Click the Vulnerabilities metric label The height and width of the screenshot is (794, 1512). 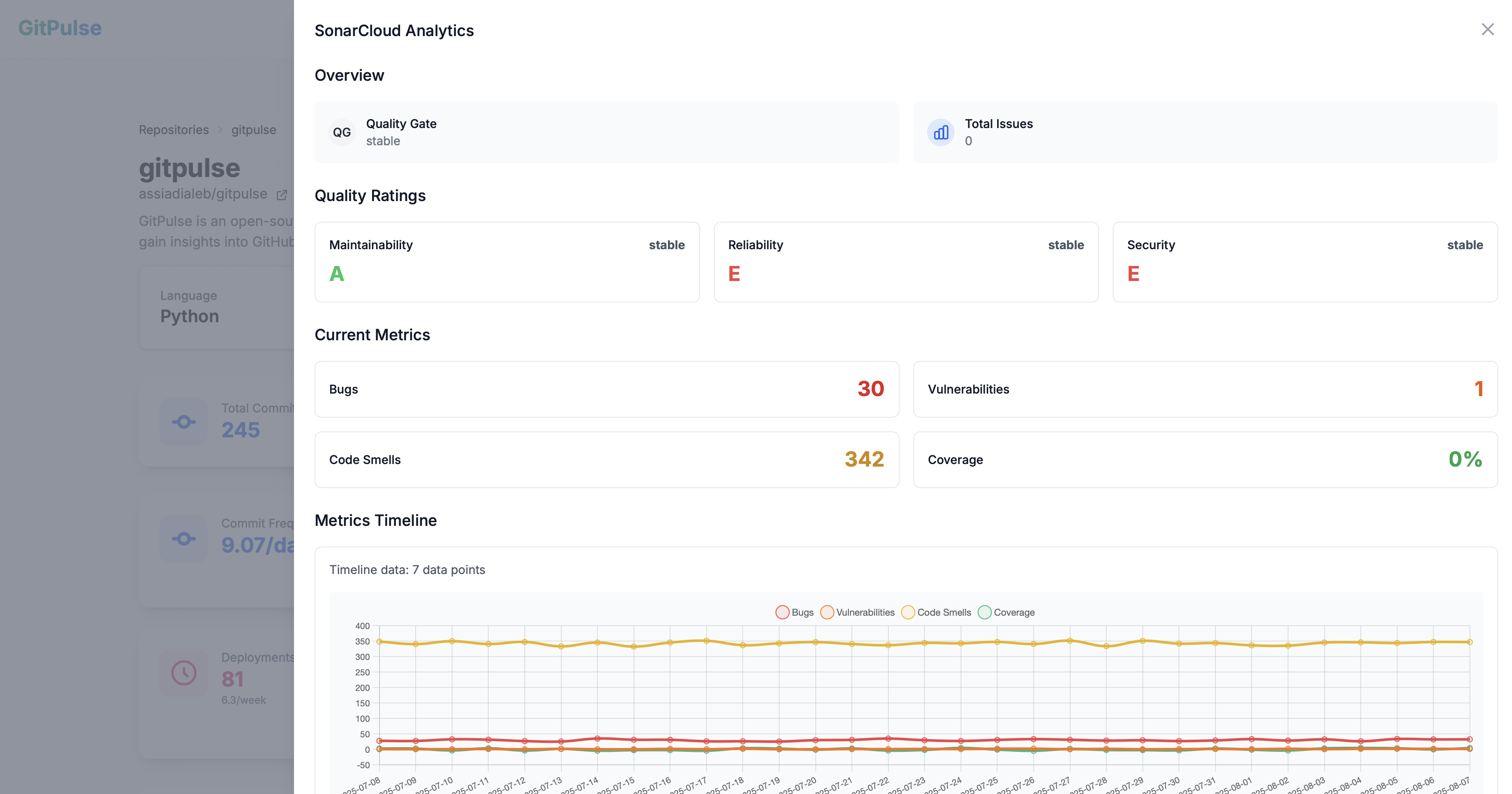click(x=968, y=389)
